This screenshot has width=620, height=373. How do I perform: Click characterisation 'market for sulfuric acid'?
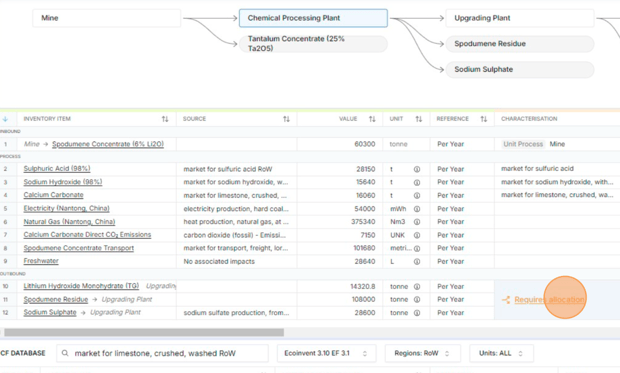[x=537, y=169]
